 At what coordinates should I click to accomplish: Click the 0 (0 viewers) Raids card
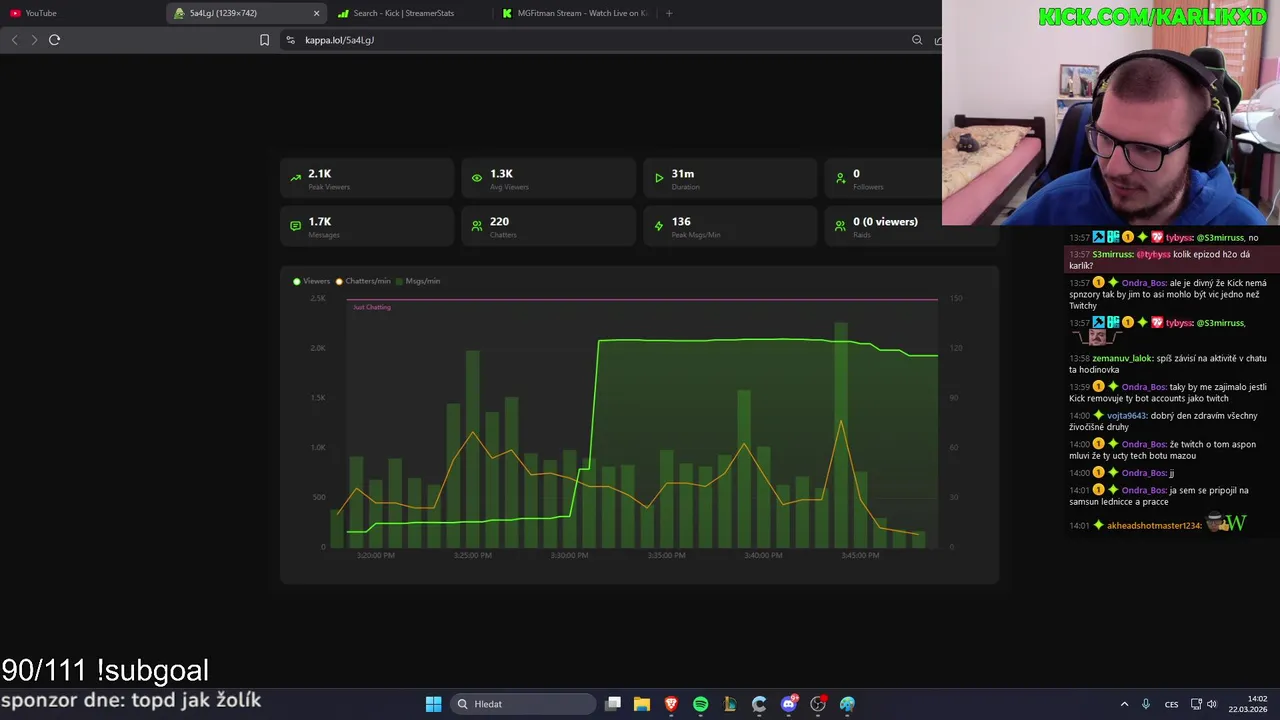(x=912, y=226)
